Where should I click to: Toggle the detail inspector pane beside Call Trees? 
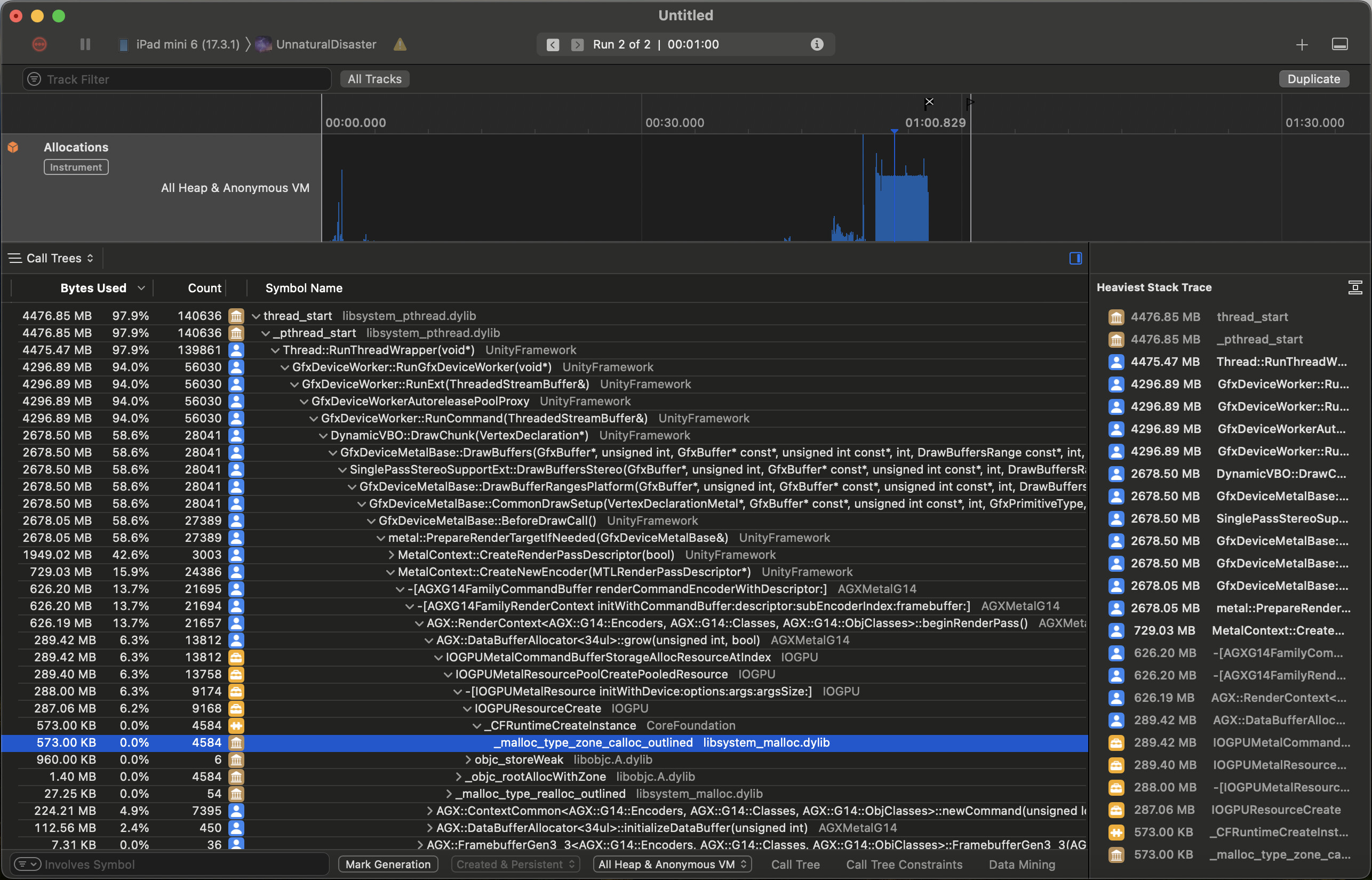click(x=1074, y=258)
